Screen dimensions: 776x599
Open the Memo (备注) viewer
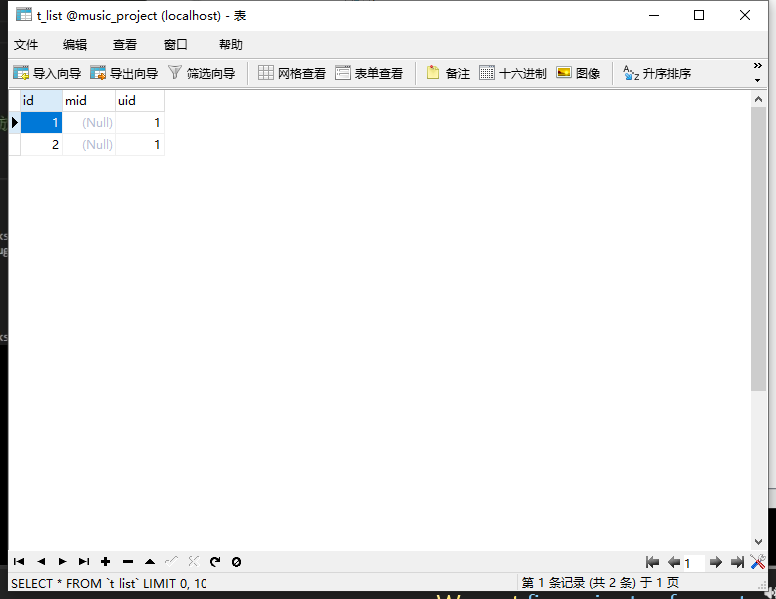(x=448, y=73)
